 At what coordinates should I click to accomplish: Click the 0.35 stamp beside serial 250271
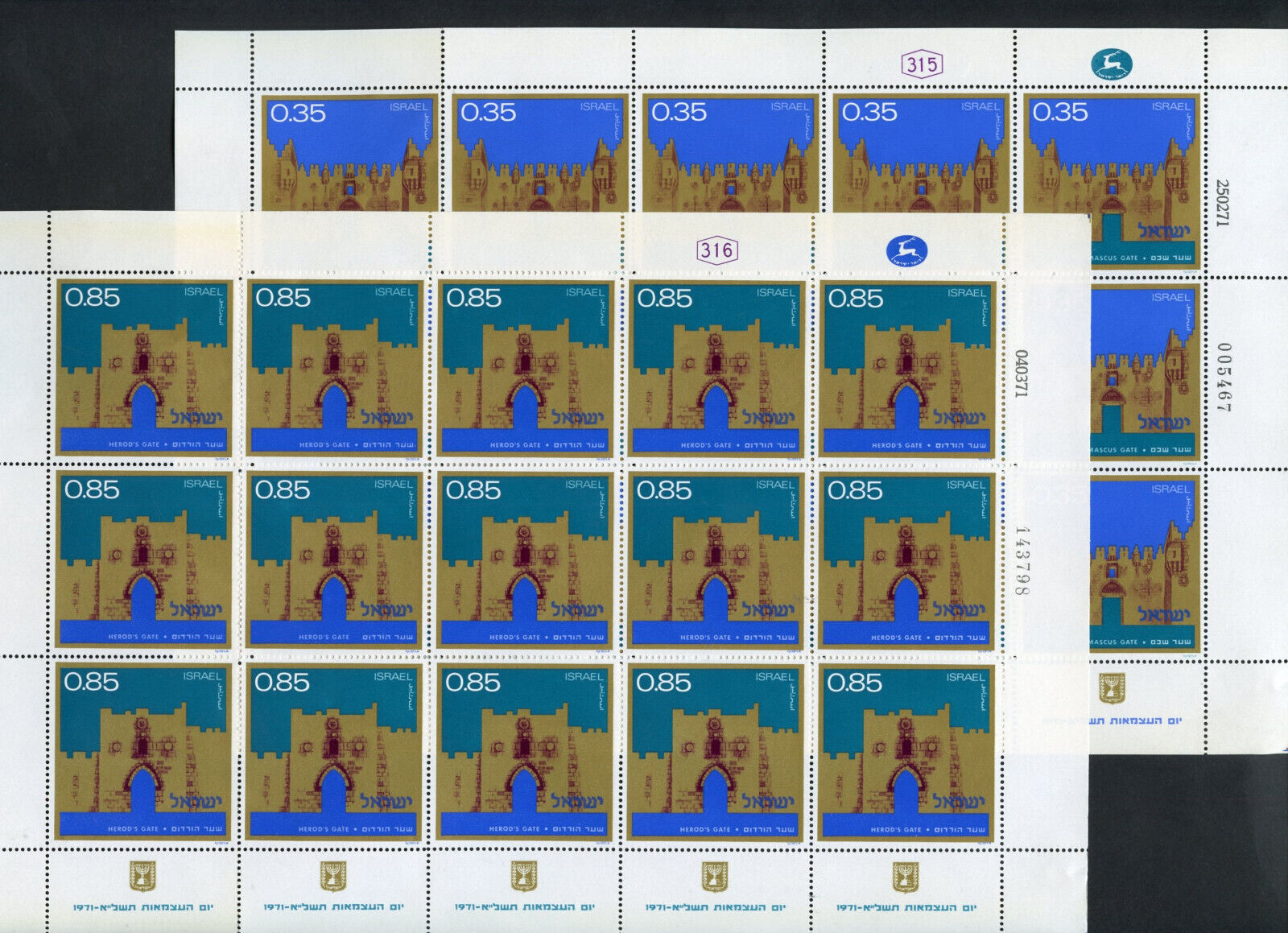tap(1112, 181)
